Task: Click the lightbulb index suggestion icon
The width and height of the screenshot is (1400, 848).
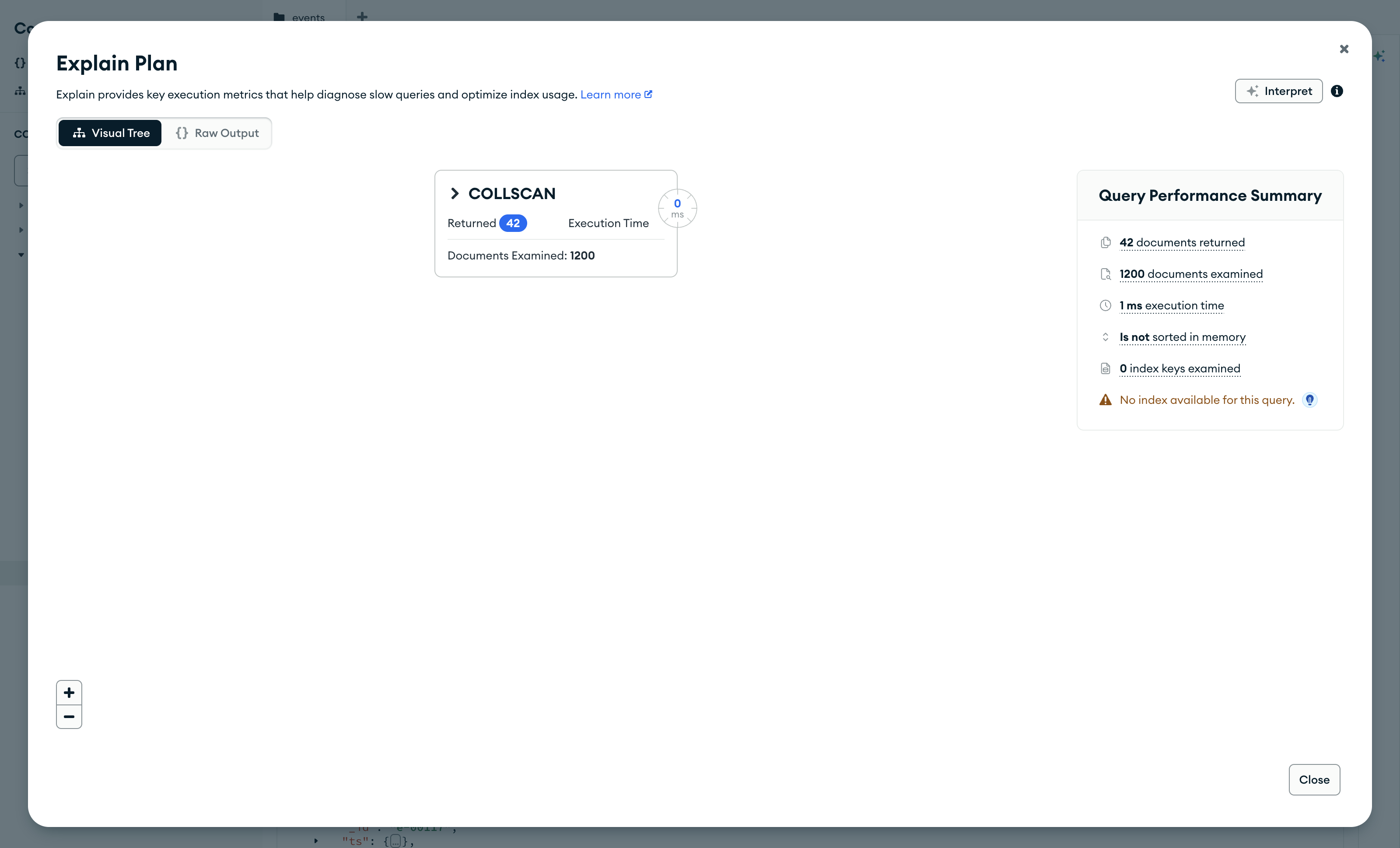Action: (1310, 400)
